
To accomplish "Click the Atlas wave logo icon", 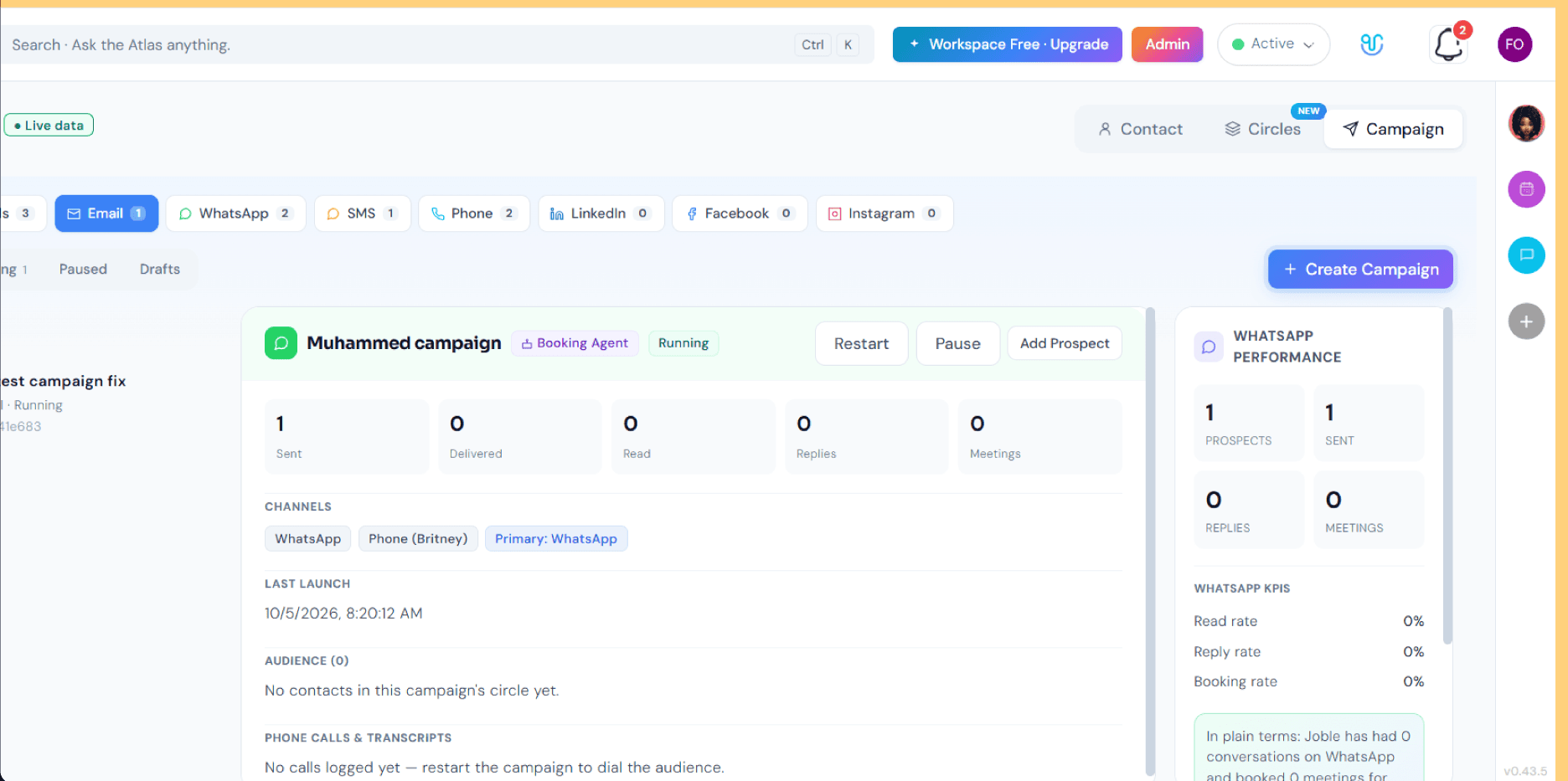I will coord(1371,44).
